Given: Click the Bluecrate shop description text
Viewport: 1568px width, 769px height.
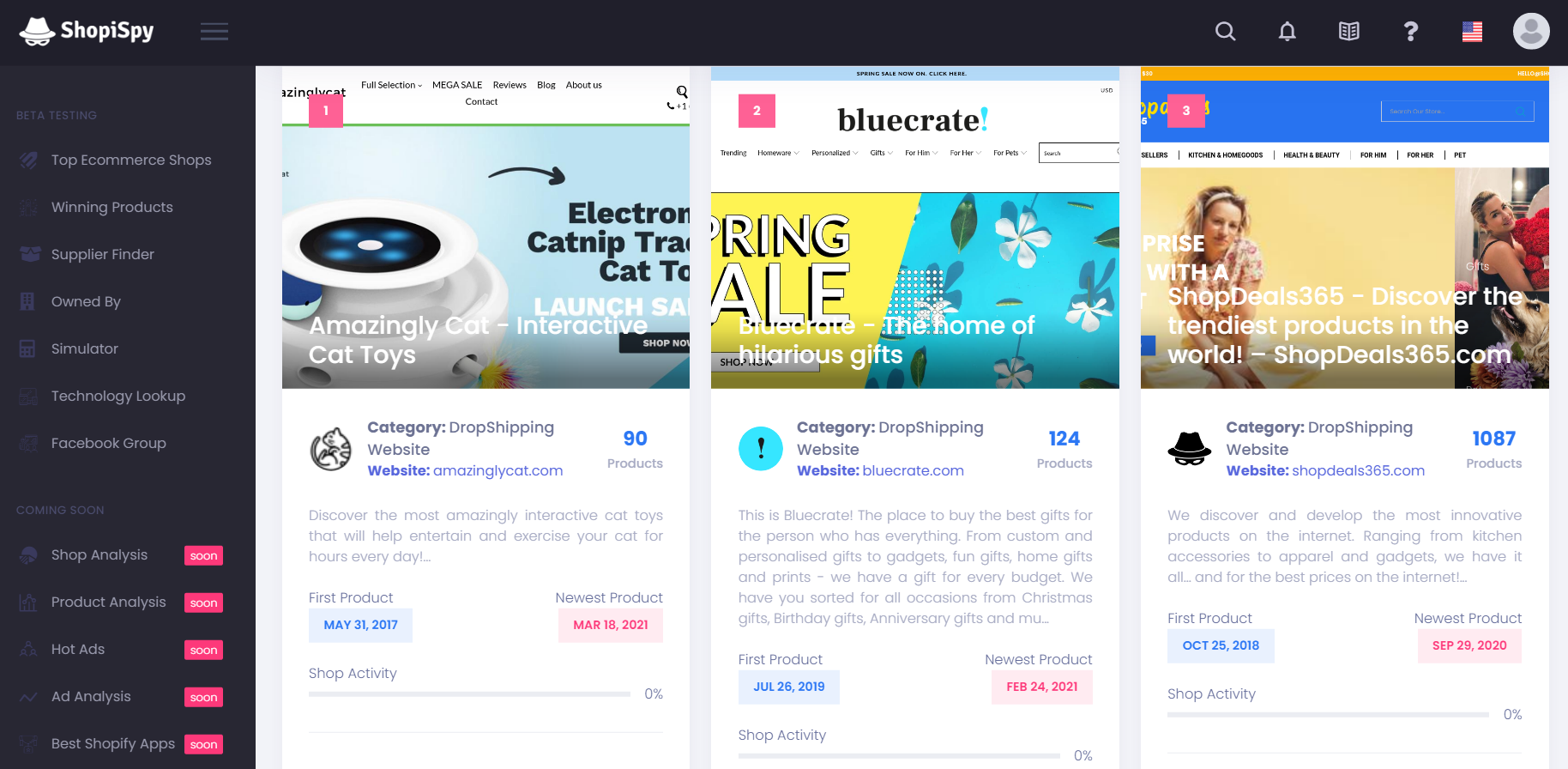Looking at the screenshot, I should (x=915, y=567).
